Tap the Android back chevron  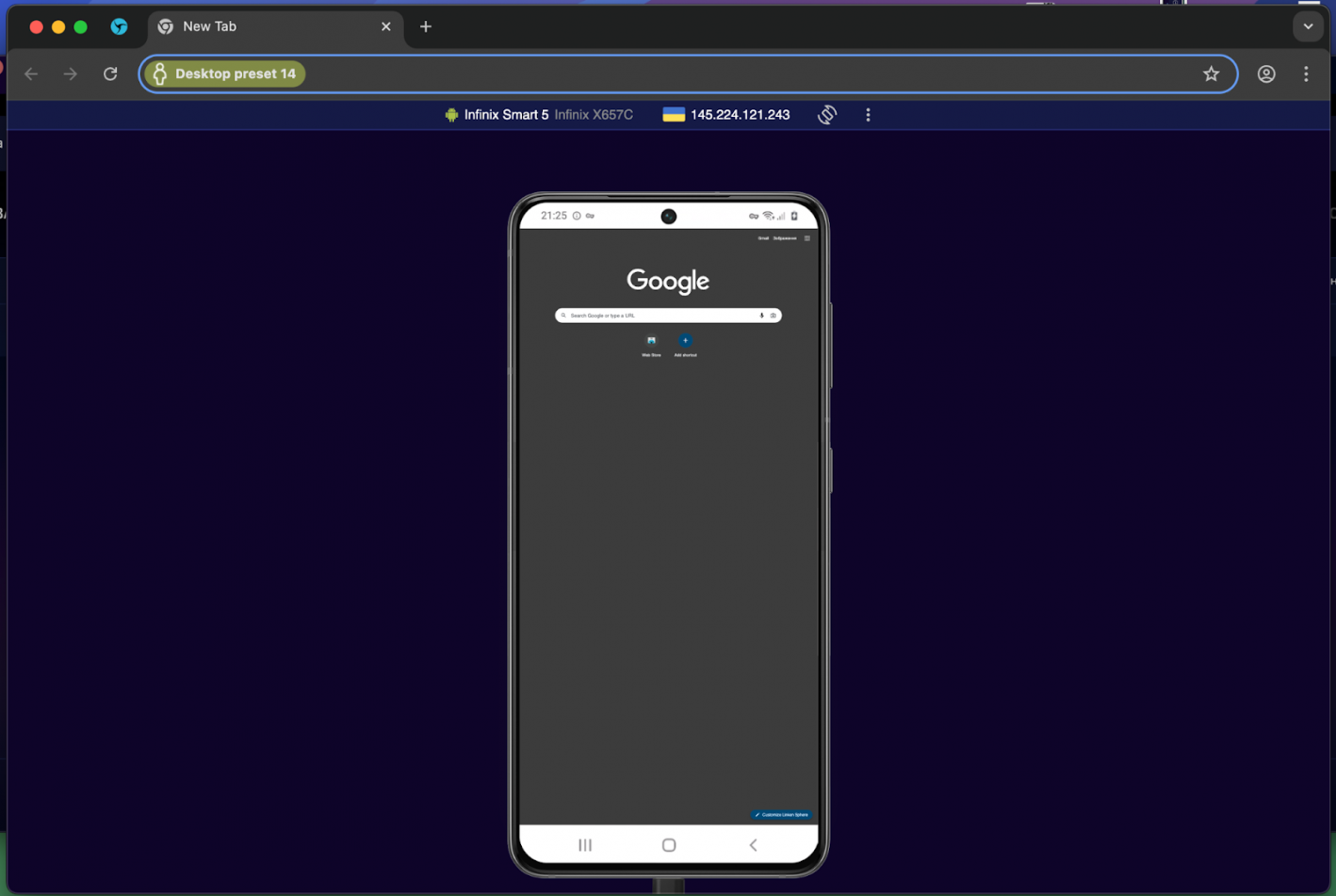click(753, 845)
